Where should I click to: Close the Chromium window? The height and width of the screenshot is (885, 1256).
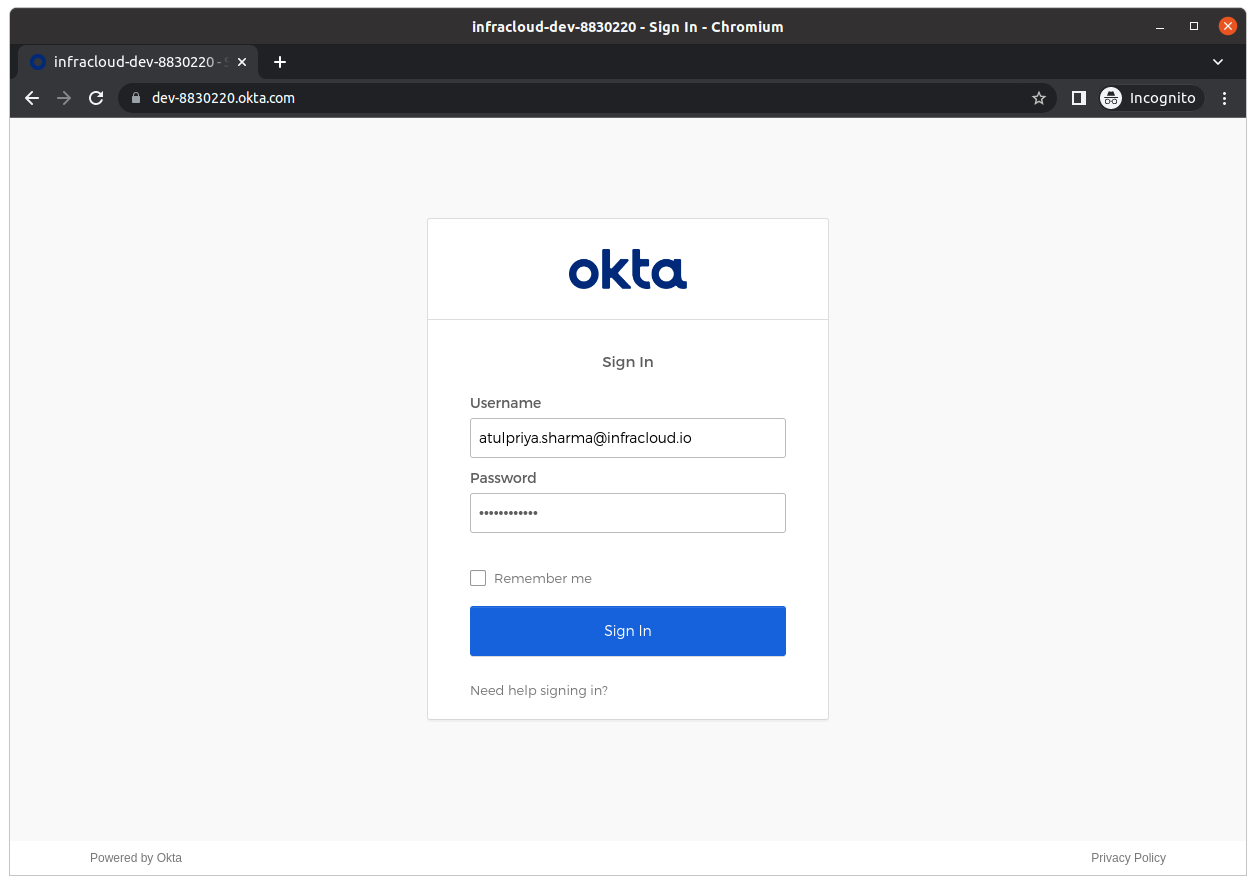(1228, 27)
